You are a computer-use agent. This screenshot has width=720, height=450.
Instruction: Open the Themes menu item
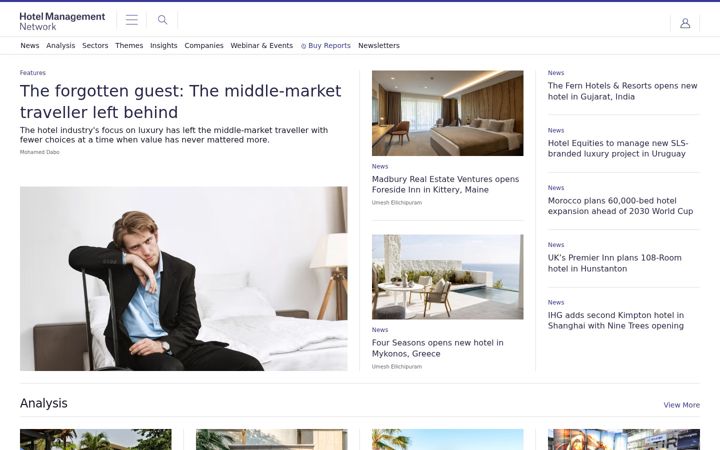129,45
